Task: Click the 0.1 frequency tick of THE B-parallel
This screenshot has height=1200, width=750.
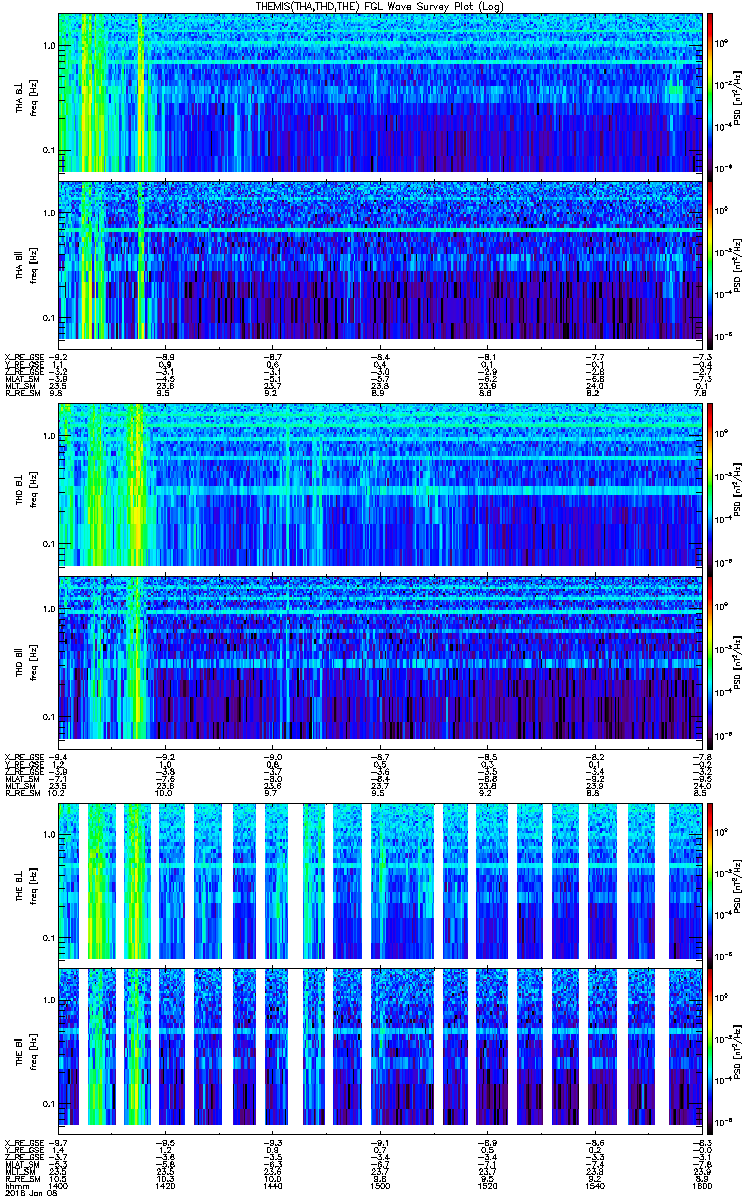Action: click(49, 1103)
